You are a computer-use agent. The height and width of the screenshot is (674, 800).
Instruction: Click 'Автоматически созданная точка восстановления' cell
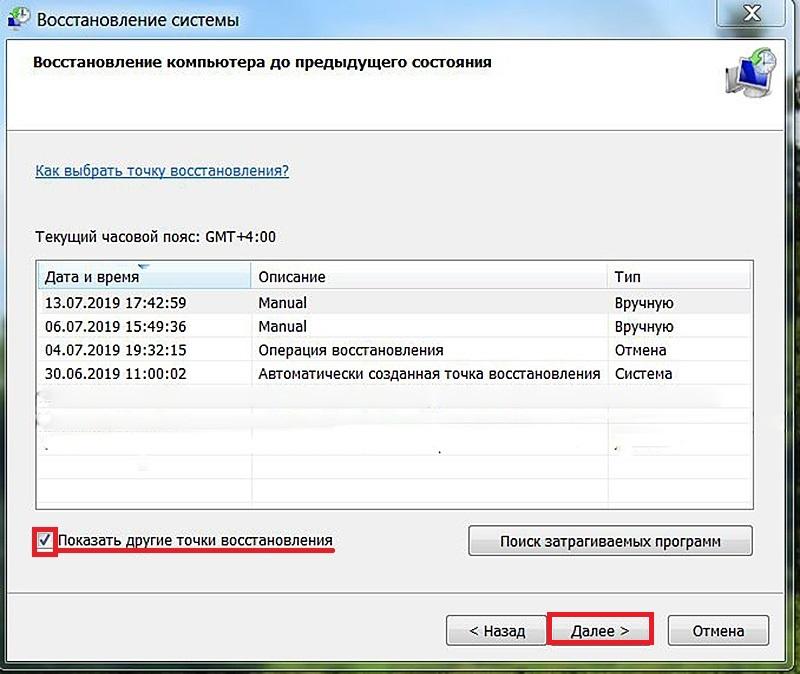pos(429,373)
